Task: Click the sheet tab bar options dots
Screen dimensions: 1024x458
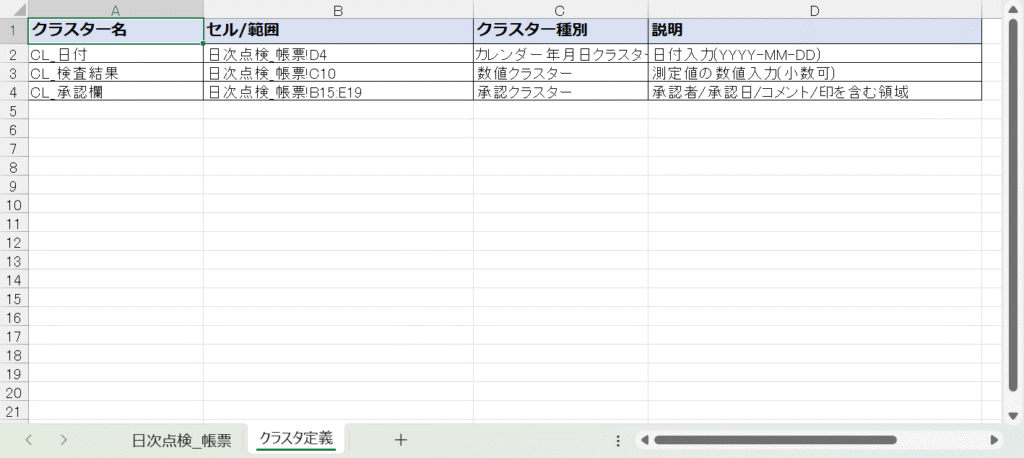Action: (618, 440)
